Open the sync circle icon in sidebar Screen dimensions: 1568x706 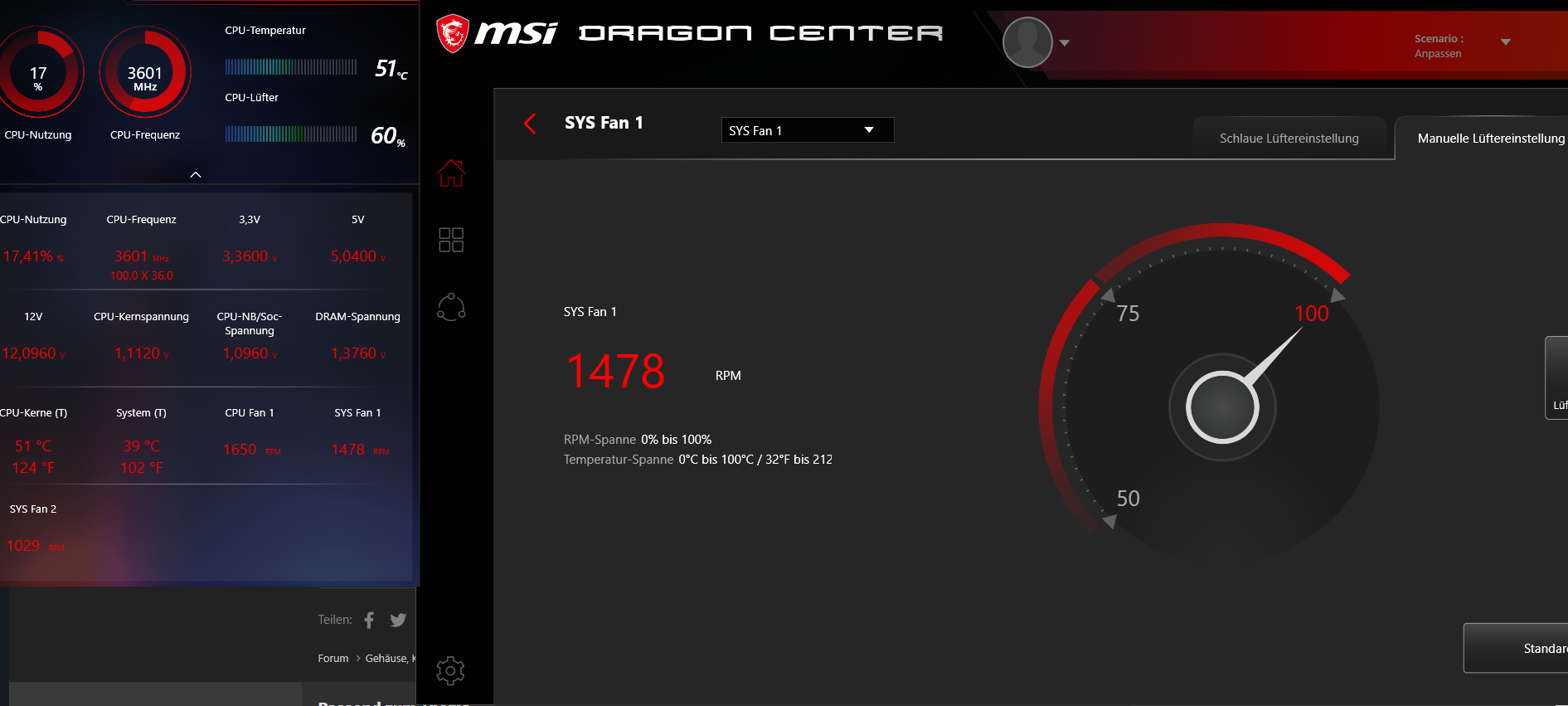click(451, 307)
